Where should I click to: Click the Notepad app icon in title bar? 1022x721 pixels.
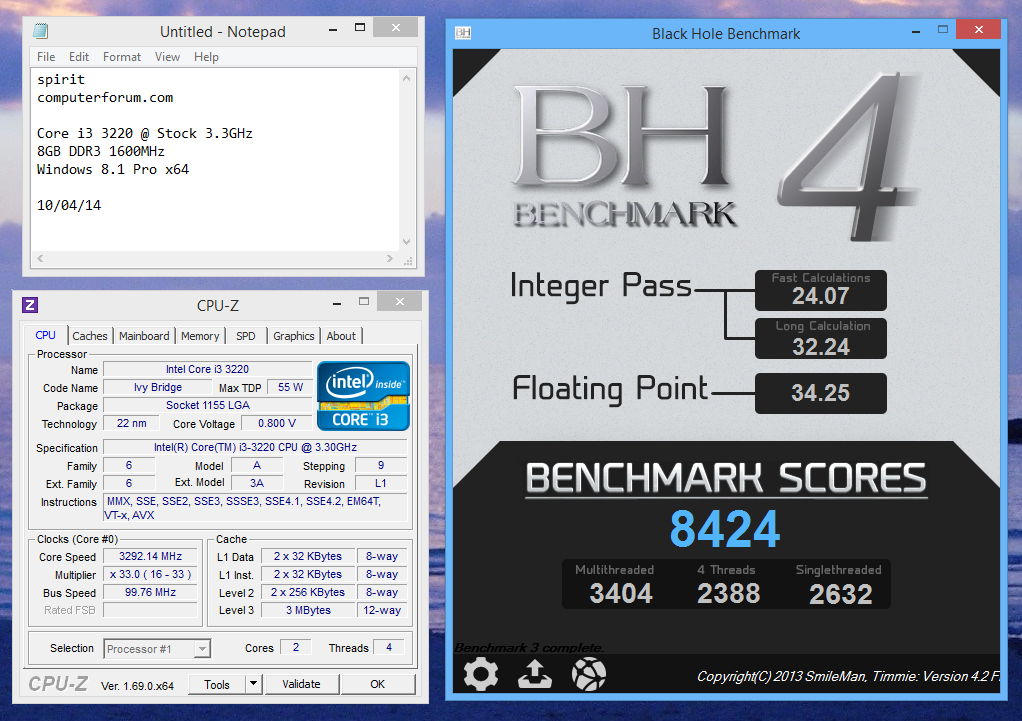pos(41,31)
